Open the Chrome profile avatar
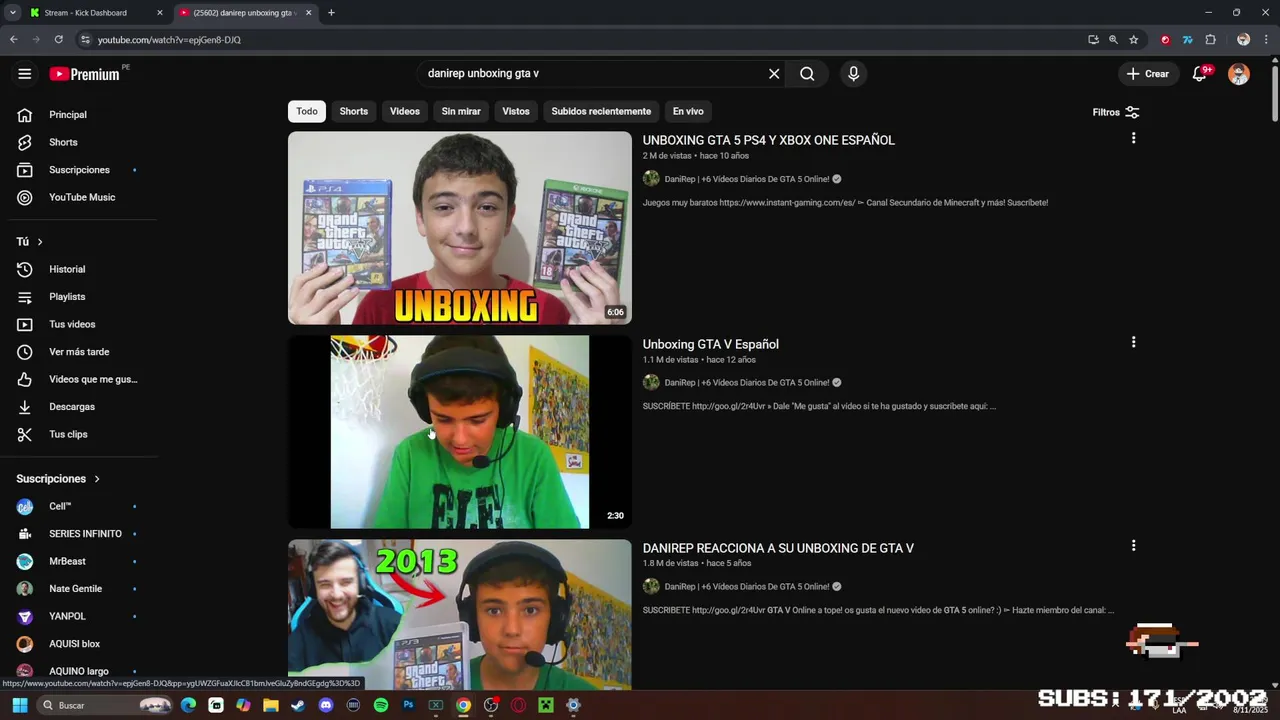 point(1243,40)
